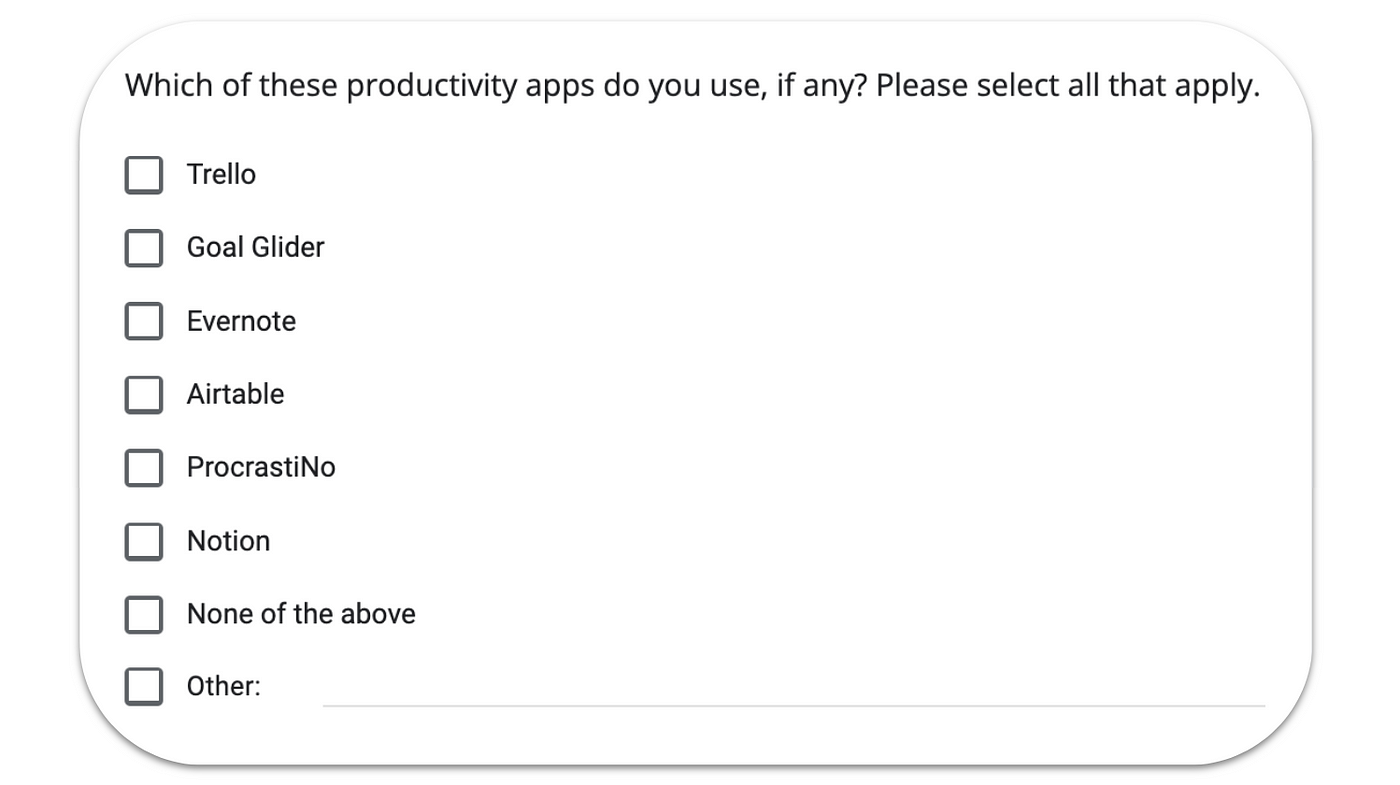Click the Evernote label text
1400x785 pixels.
coord(240,321)
